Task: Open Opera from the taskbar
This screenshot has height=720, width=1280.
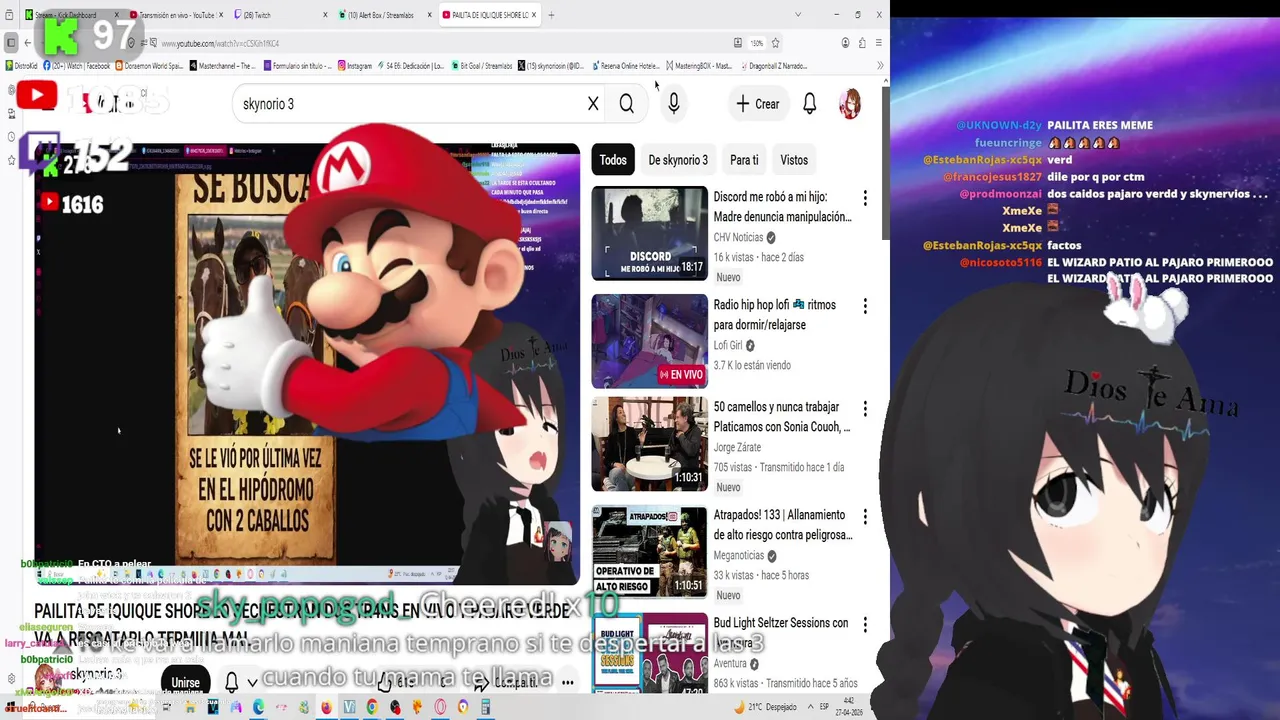Action: [441, 707]
